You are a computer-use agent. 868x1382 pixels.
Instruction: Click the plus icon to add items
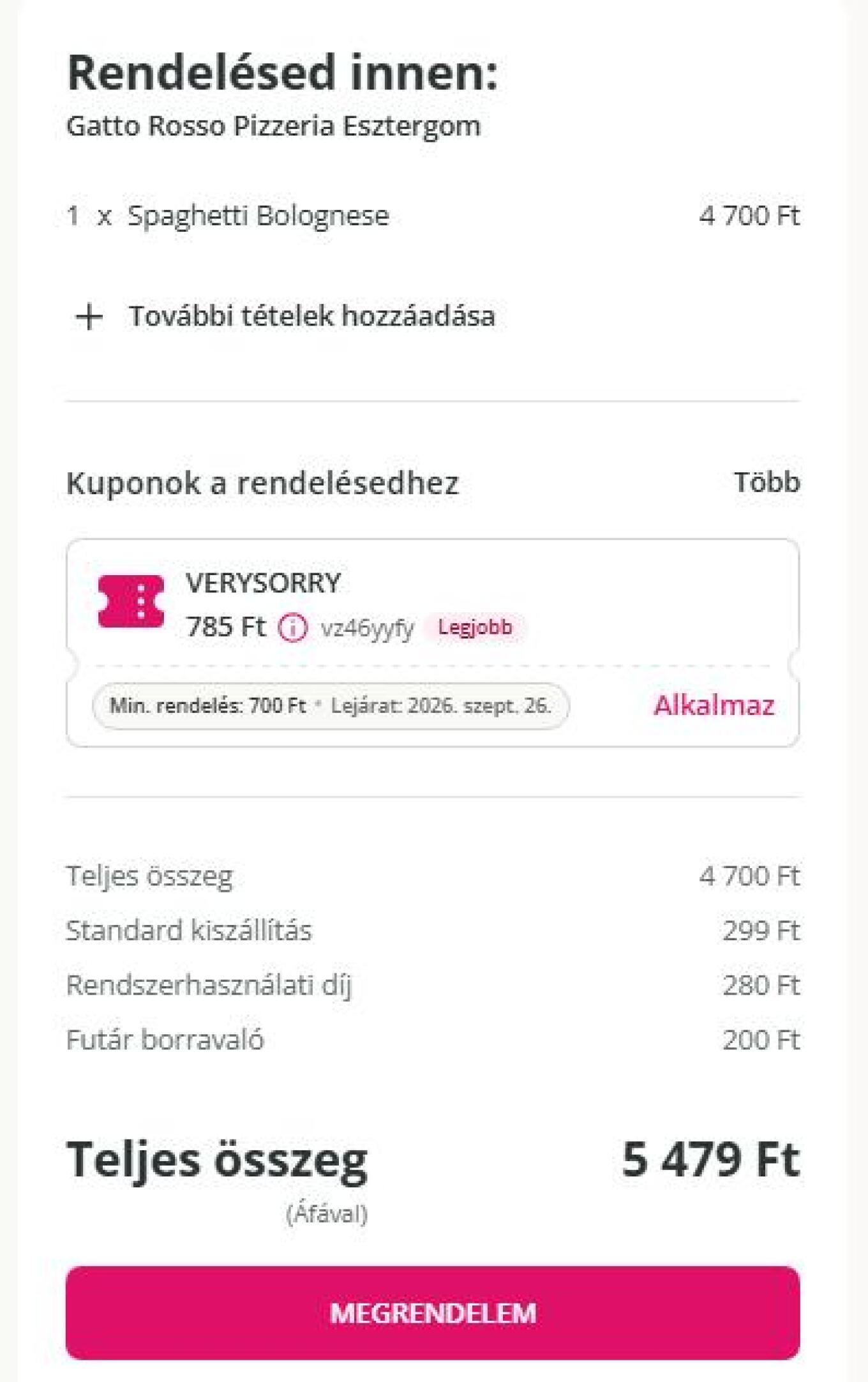coord(89,317)
